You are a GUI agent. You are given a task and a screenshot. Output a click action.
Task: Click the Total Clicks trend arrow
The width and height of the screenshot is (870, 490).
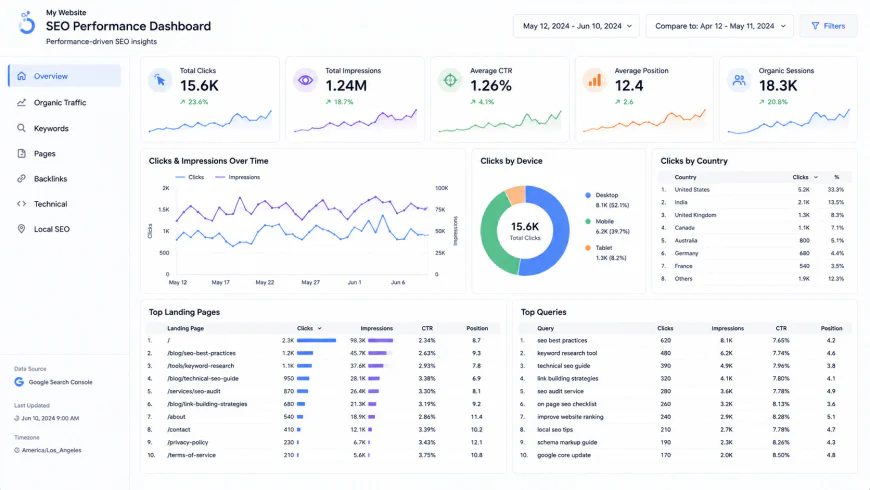tap(183, 102)
